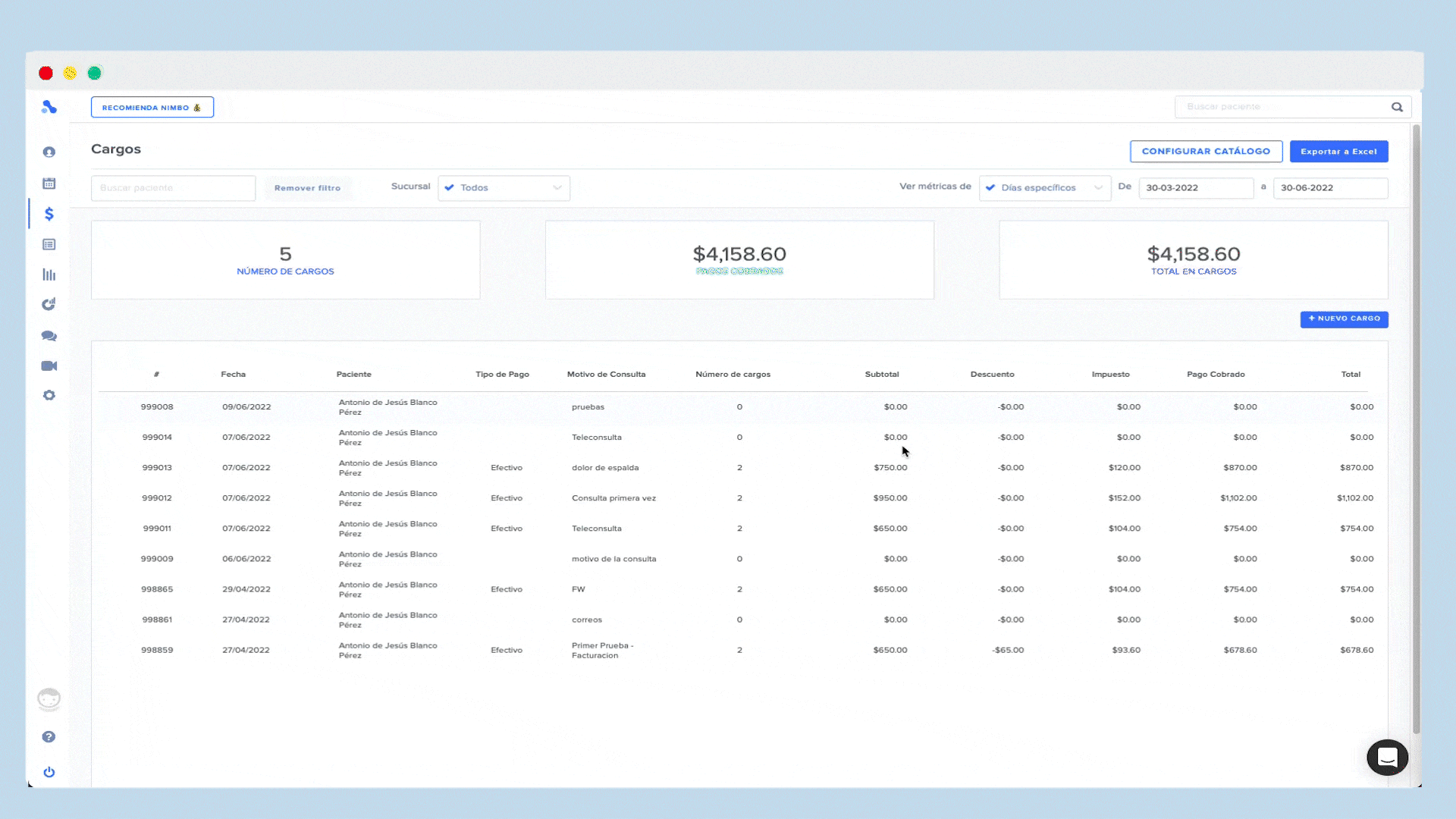Open the settings gear icon in sidebar

coord(49,396)
